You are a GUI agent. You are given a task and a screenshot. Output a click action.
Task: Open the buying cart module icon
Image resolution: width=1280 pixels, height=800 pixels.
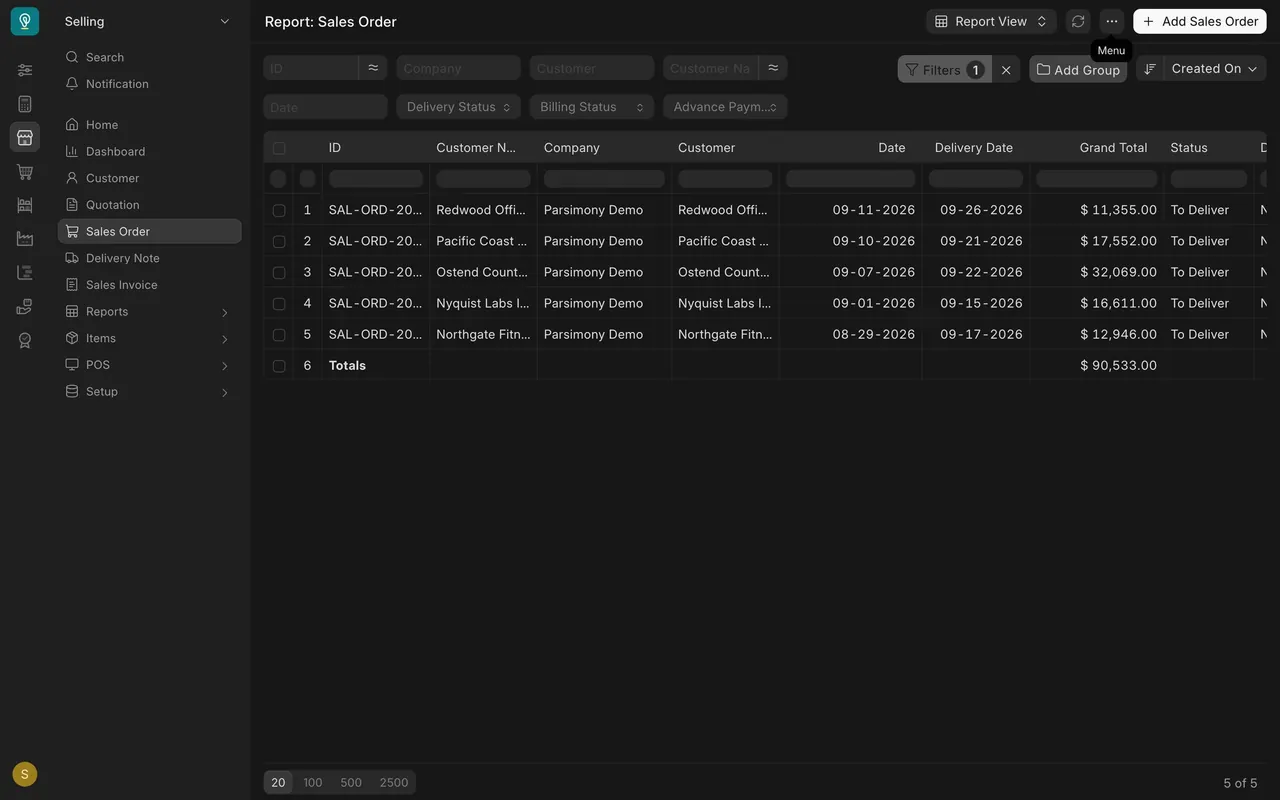pyautogui.click(x=25, y=172)
